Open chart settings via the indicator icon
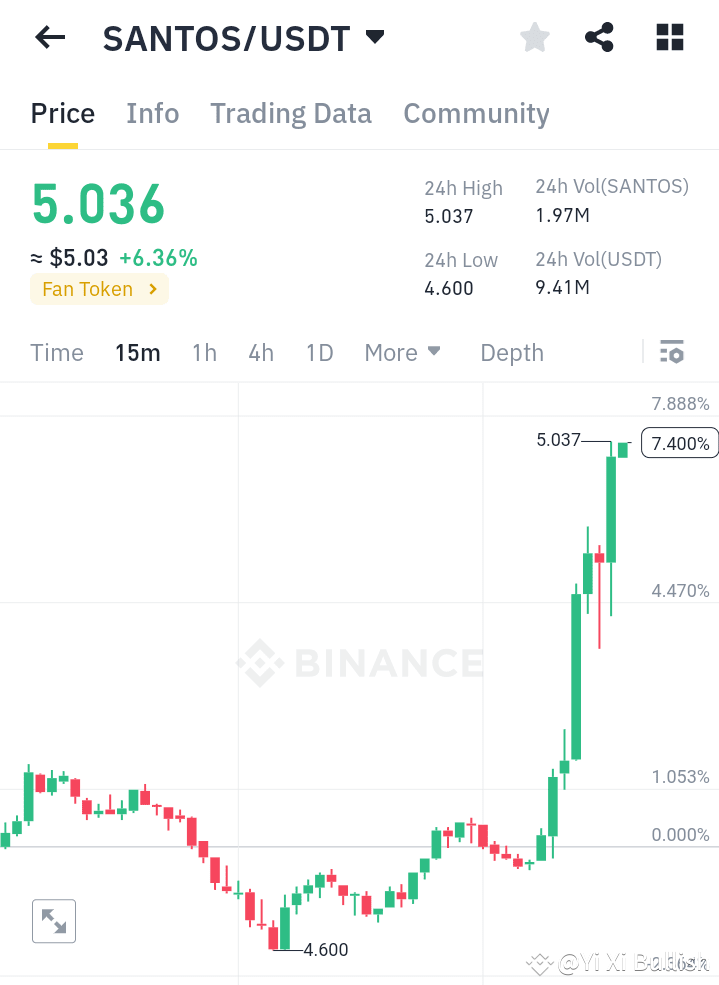The image size is (719, 985). pyautogui.click(x=671, y=352)
